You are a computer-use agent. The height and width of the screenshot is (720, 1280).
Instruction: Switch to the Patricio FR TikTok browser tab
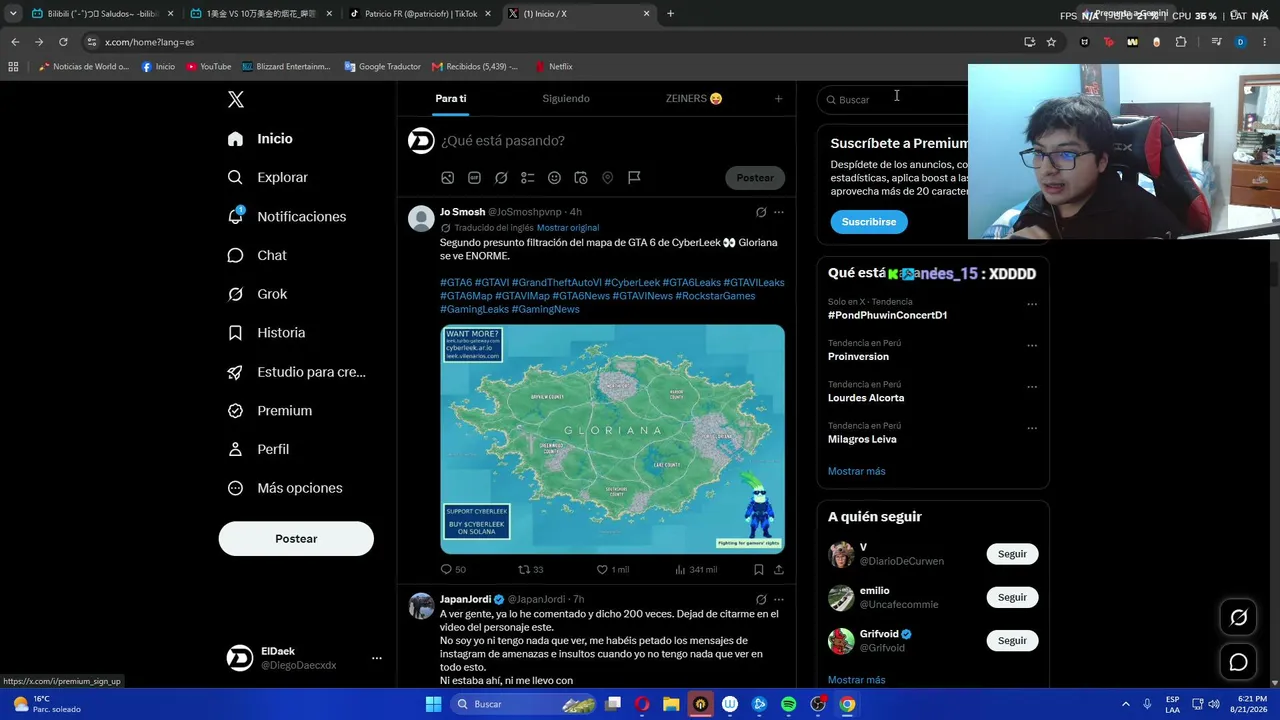pos(419,14)
